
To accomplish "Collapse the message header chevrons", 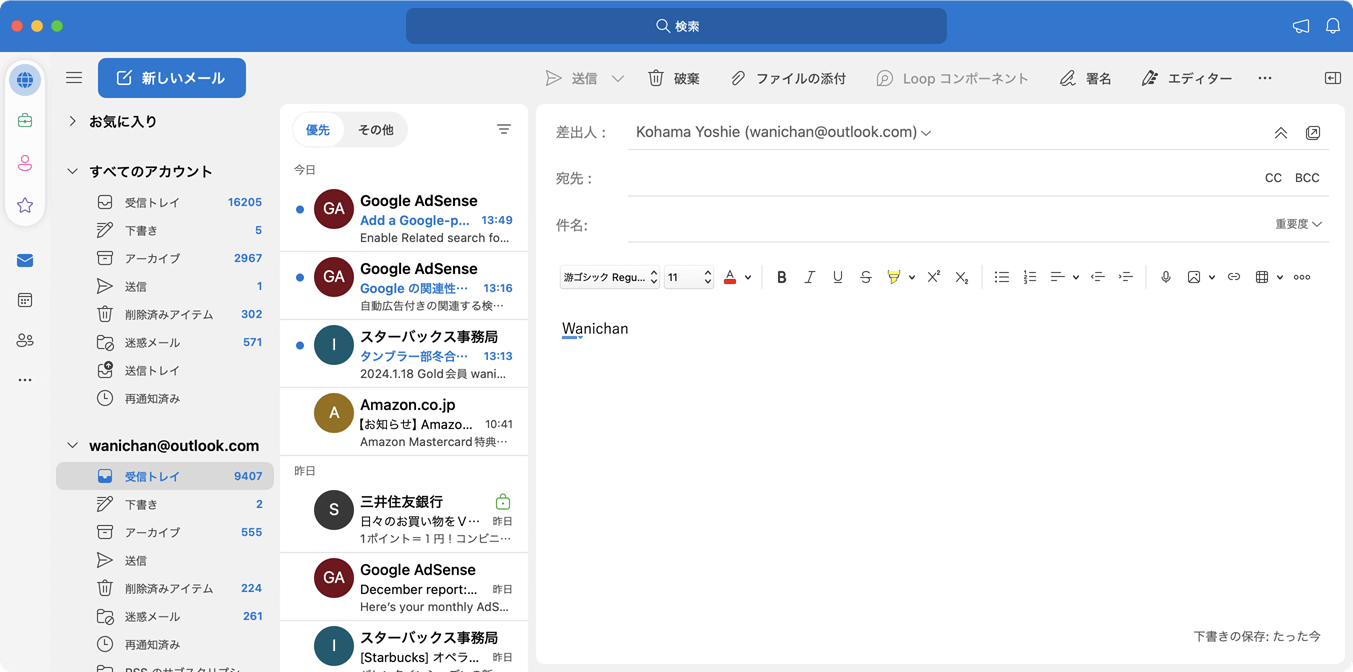I will click(1280, 133).
